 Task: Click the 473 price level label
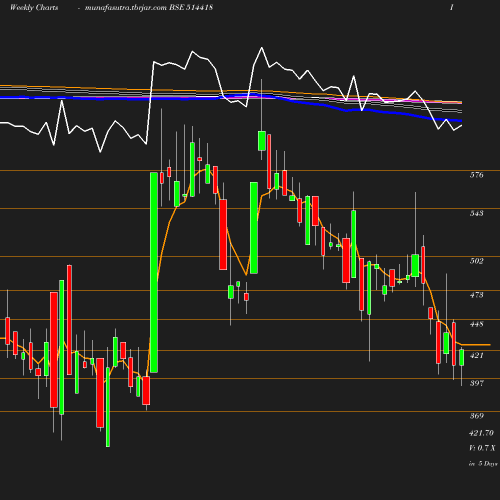(x=476, y=295)
